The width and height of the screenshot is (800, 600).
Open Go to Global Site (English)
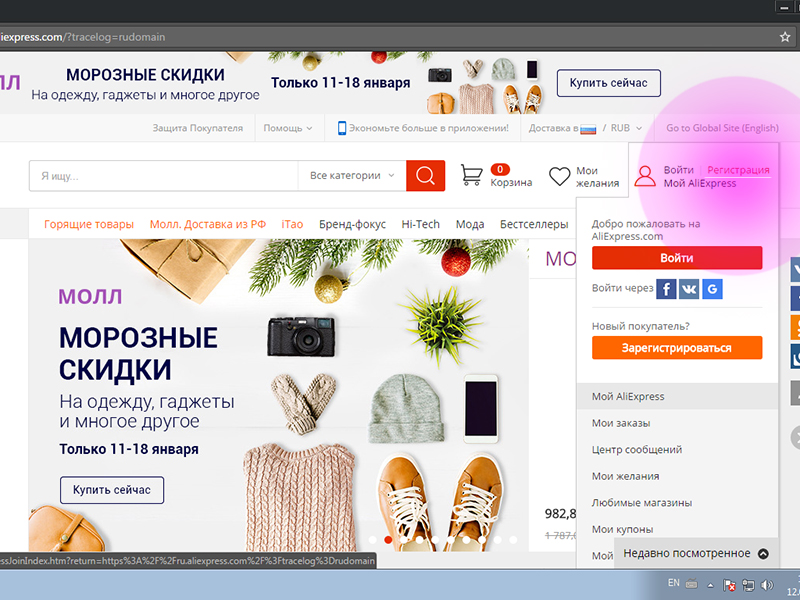pyautogui.click(x=722, y=128)
